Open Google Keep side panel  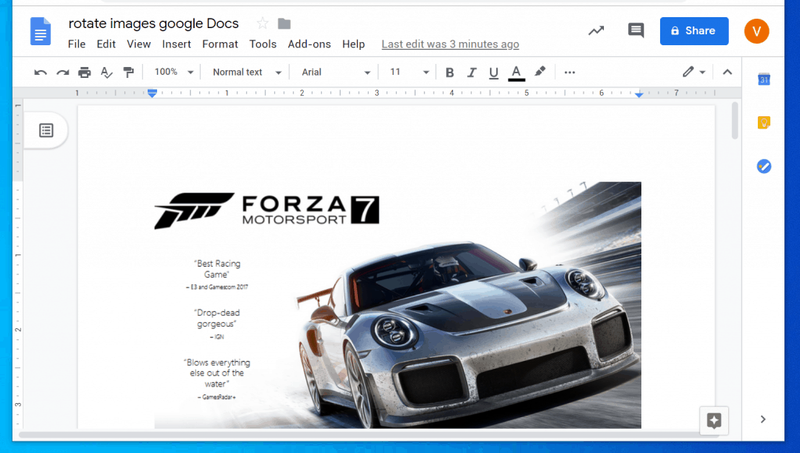click(x=764, y=122)
